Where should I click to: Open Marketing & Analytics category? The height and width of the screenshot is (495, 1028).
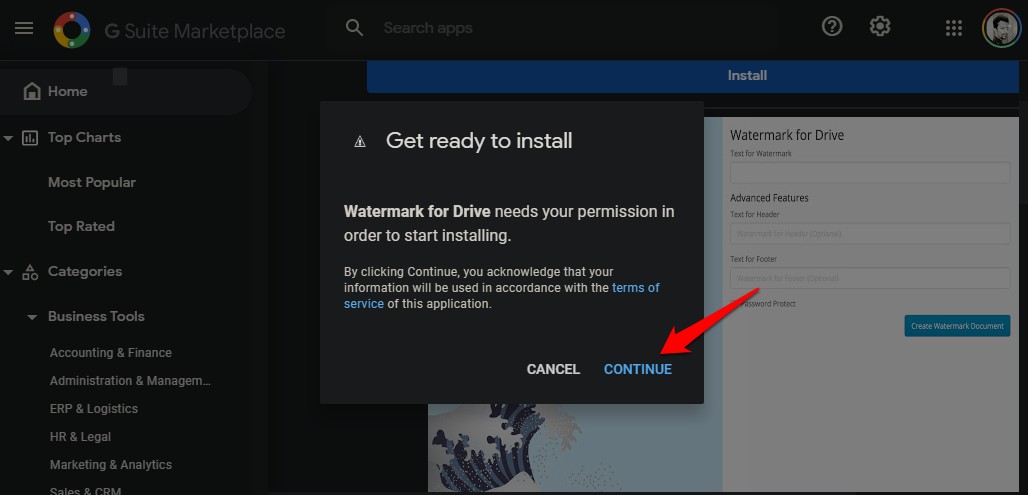click(x=111, y=465)
